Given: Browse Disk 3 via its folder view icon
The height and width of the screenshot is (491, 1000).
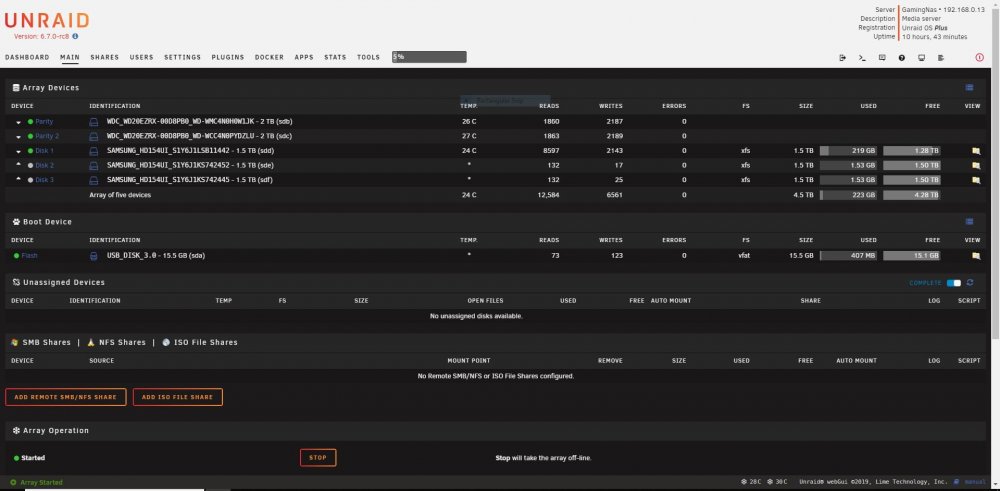Looking at the screenshot, I should (x=975, y=180).
